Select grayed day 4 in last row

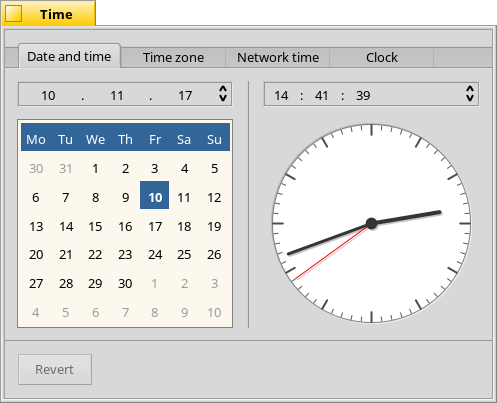point(36,313)
